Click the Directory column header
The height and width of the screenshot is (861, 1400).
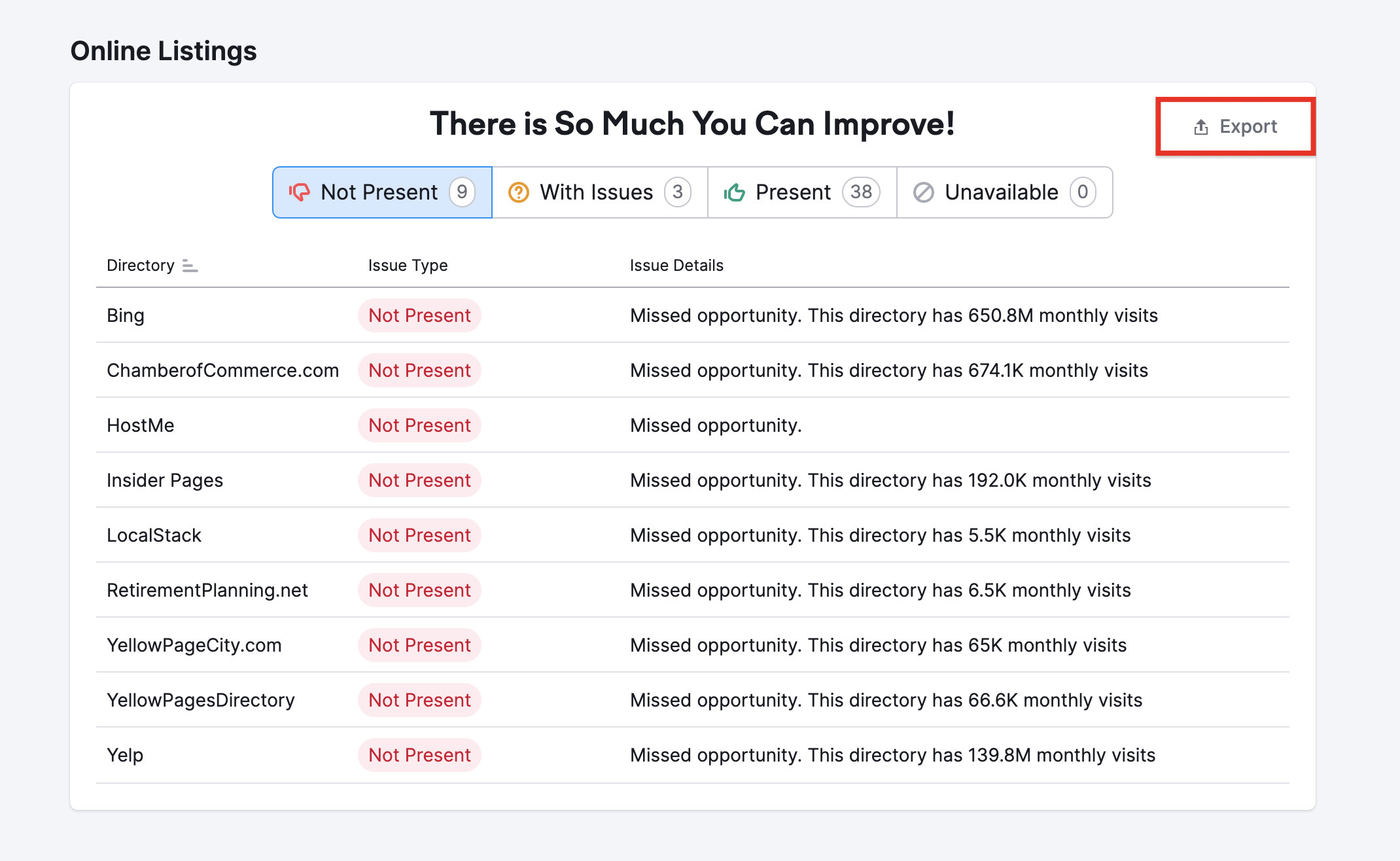(141, 266)
